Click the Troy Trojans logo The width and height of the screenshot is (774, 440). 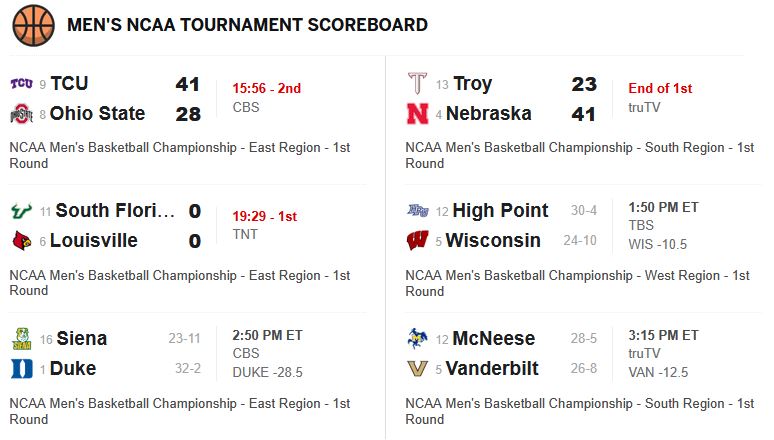pyautogui.click(x=417, y=84)
